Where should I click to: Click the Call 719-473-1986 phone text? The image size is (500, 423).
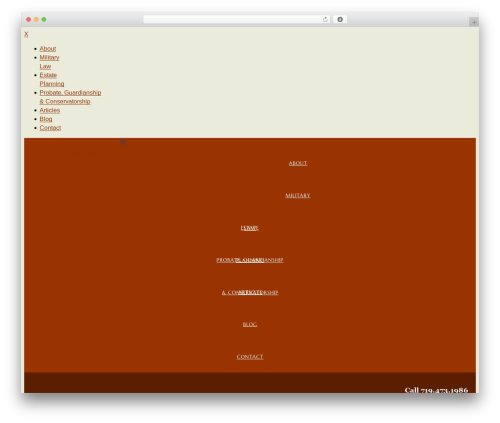click(x=436, y=390)
